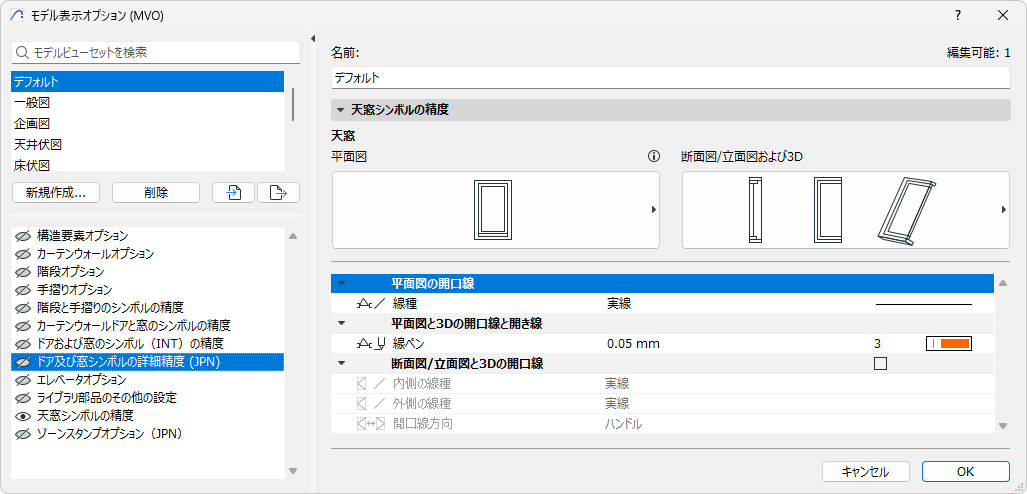Click the 削除 button

[x=156, y=193]
